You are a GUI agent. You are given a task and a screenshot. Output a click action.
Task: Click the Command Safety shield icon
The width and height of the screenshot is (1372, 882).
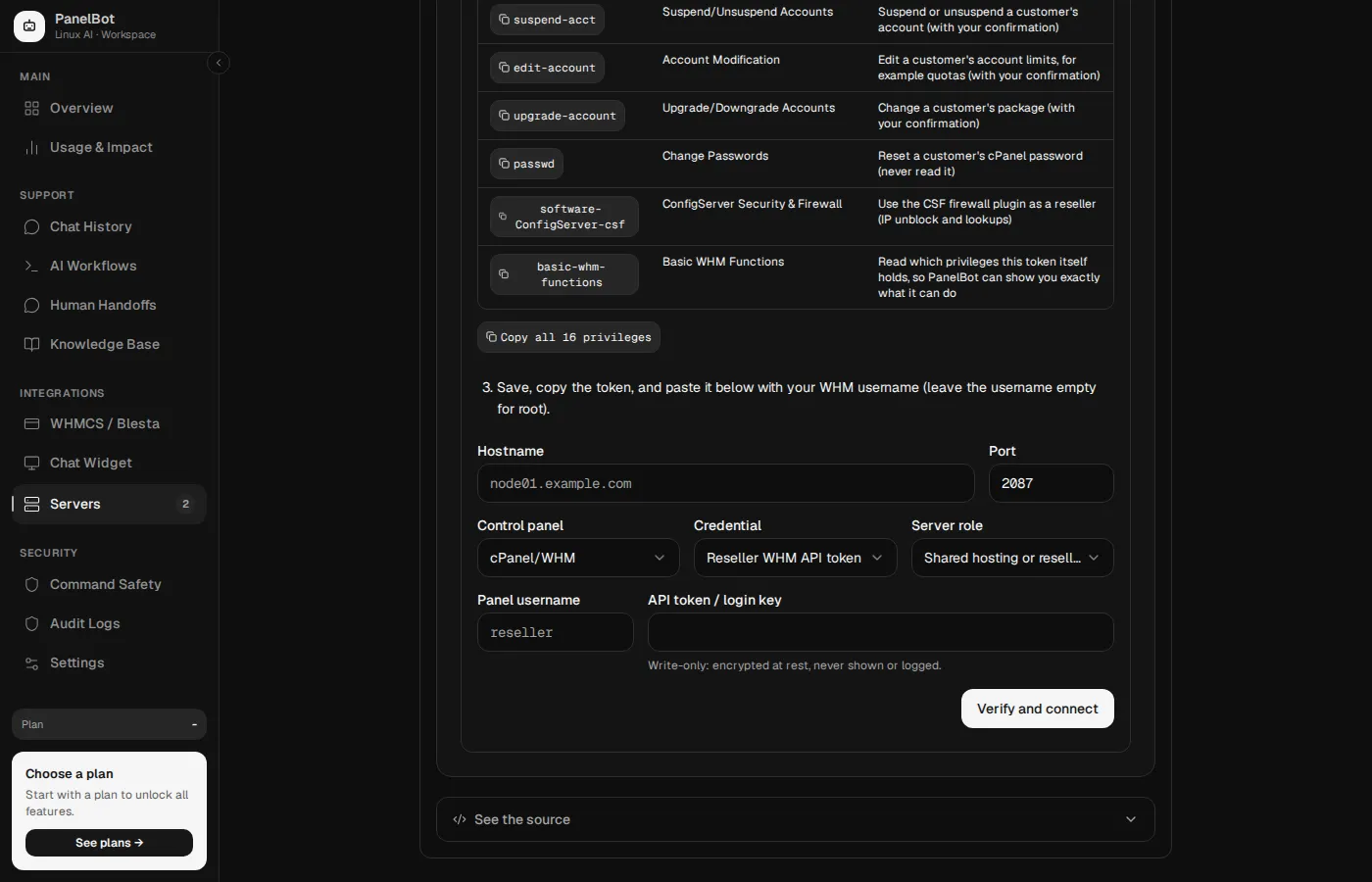31,584
